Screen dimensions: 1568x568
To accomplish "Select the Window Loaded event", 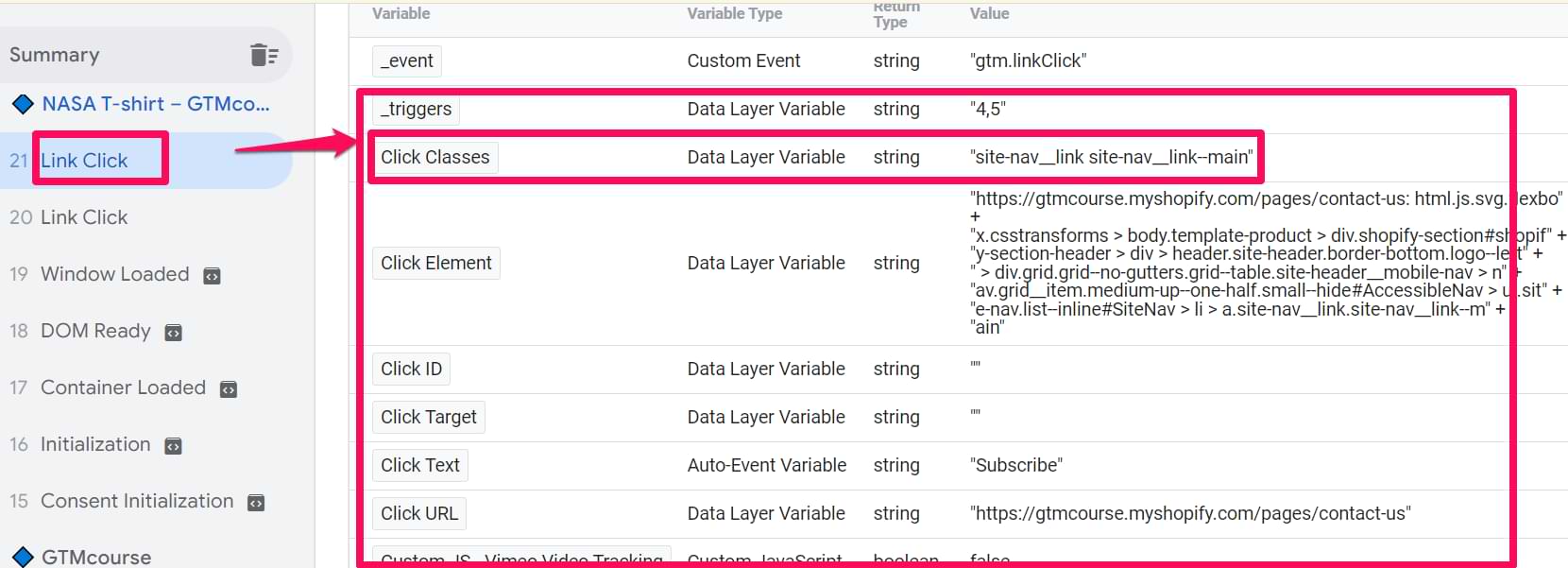I will (x=114, y=274).
